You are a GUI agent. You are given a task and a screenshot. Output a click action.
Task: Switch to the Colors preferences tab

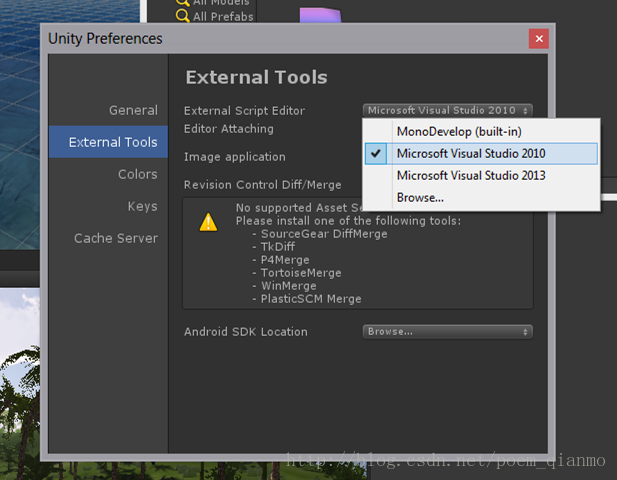coord(138,174)
